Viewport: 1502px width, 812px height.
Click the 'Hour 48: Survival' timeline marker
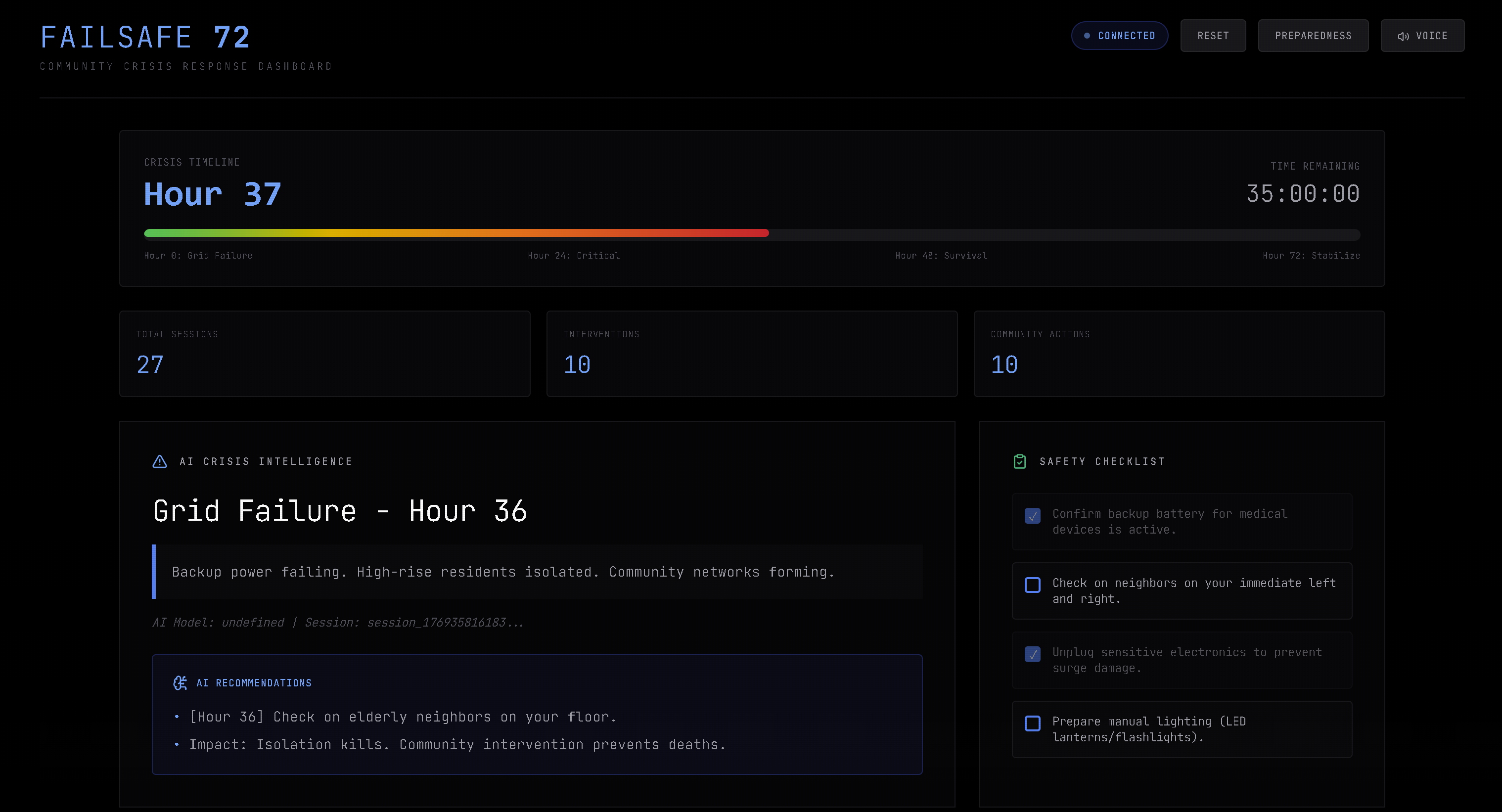[x=941, y=256]
